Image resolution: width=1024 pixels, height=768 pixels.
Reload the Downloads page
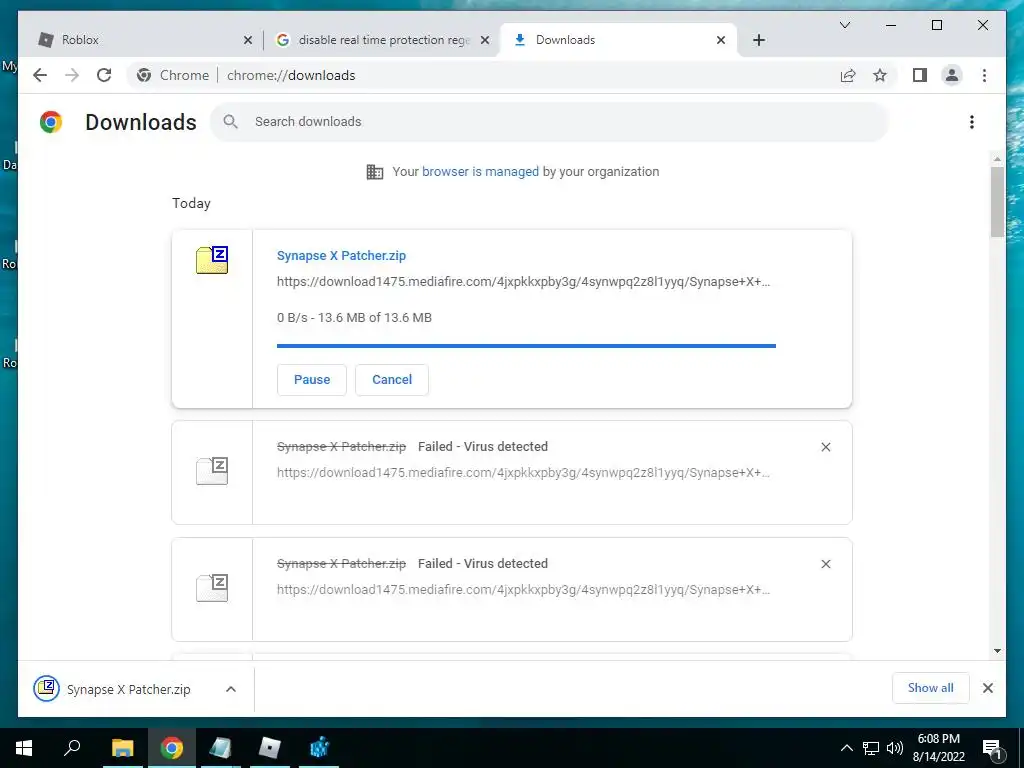(x=104, y=75)
